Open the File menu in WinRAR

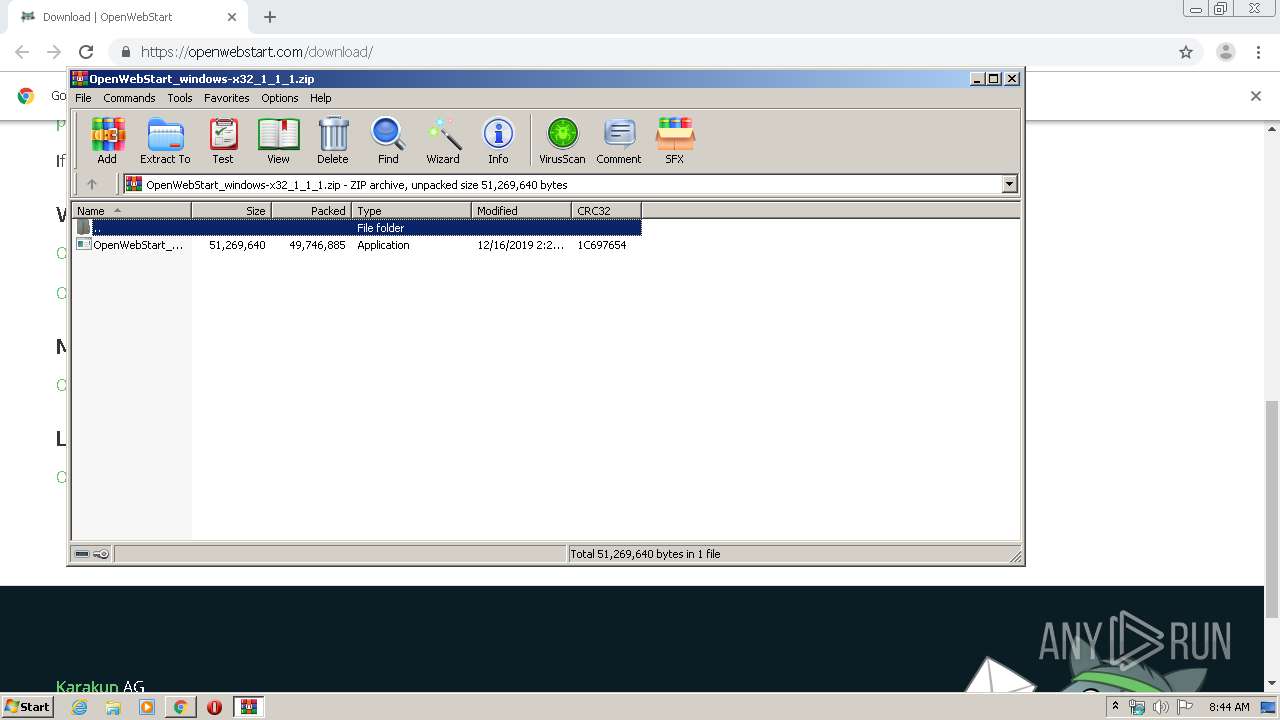pos(83,98)
